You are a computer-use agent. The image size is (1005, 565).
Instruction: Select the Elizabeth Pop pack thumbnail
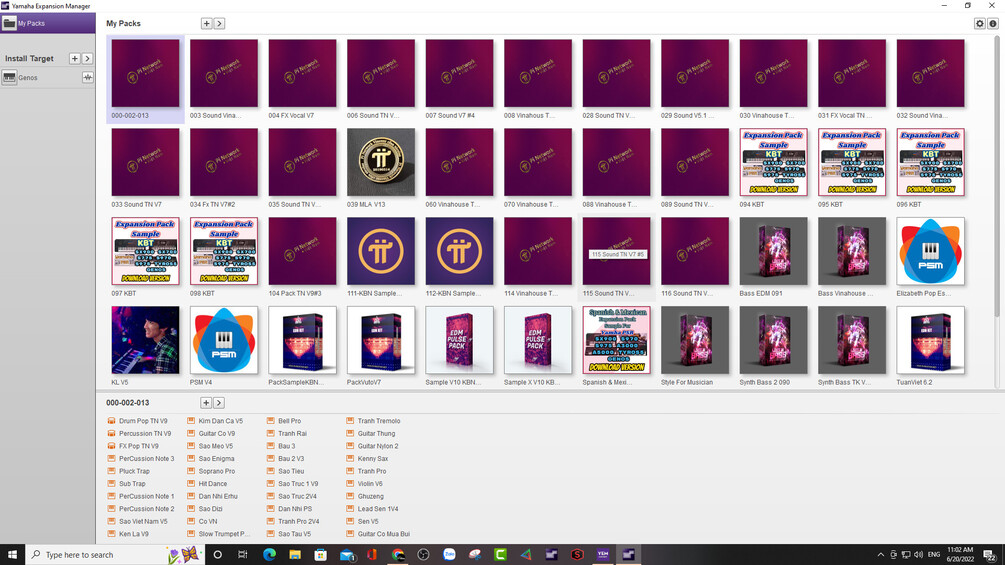pos(931,251)
